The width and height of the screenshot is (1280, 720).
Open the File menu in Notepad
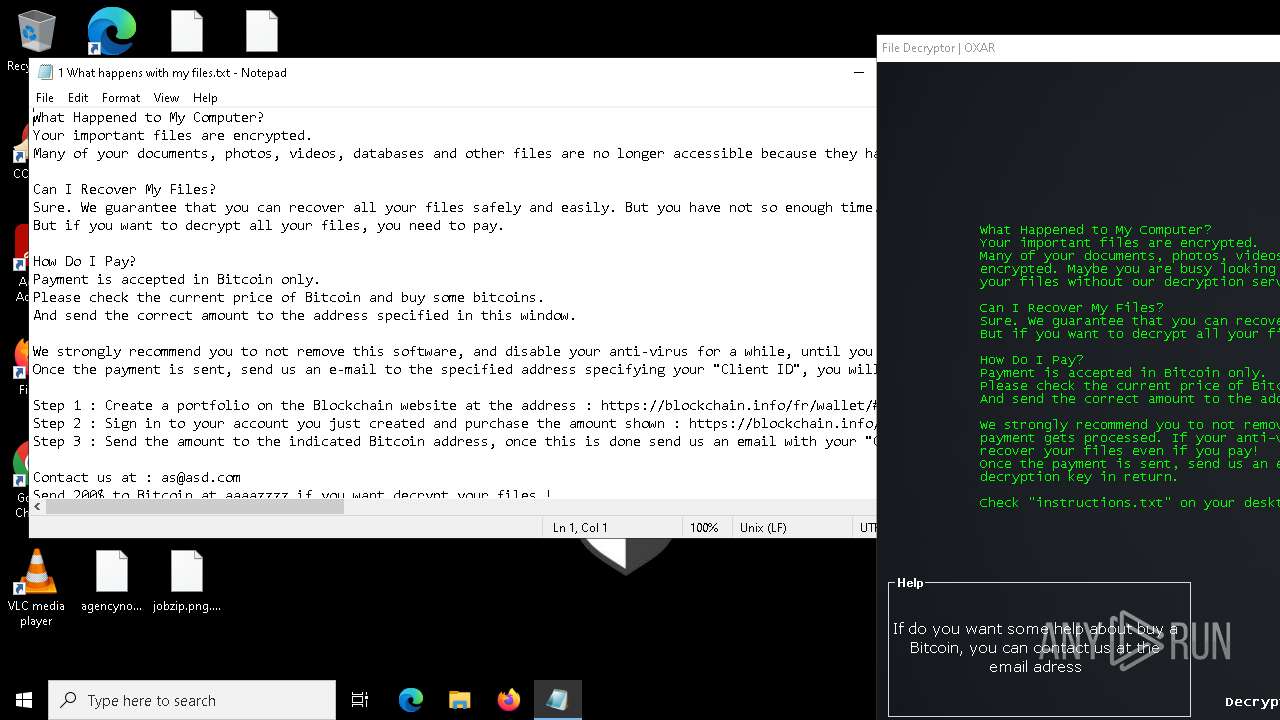[45, 98]
